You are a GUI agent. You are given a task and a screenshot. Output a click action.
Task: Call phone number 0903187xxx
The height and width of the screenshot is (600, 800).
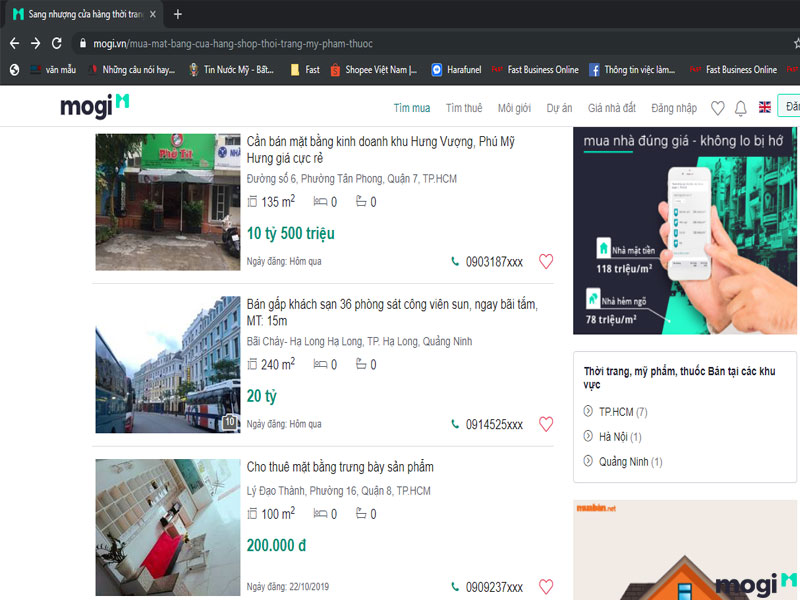[494, 262]
